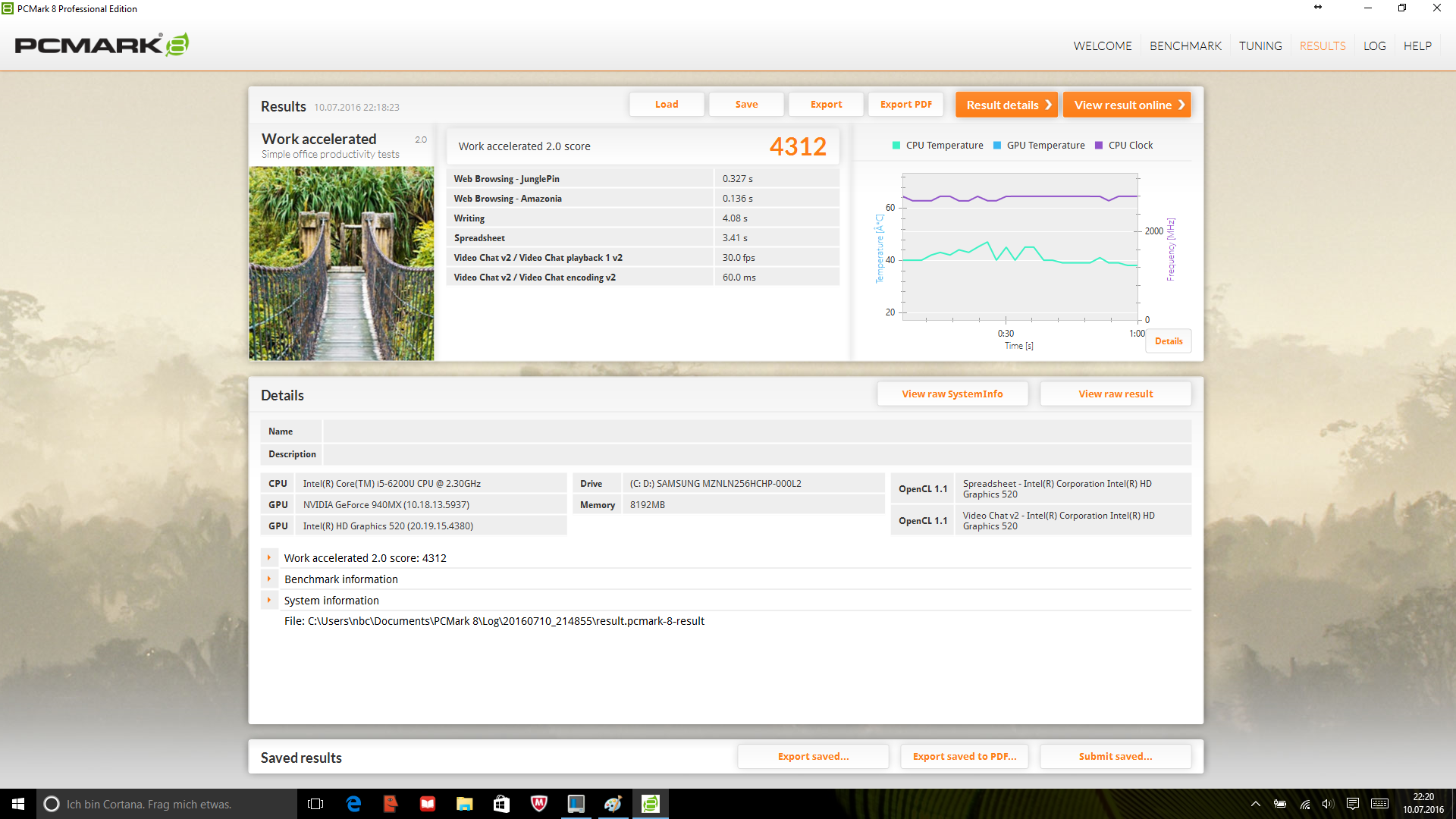Click the Export PDF button
The image size is (1456, 819).
pos(905,105)
